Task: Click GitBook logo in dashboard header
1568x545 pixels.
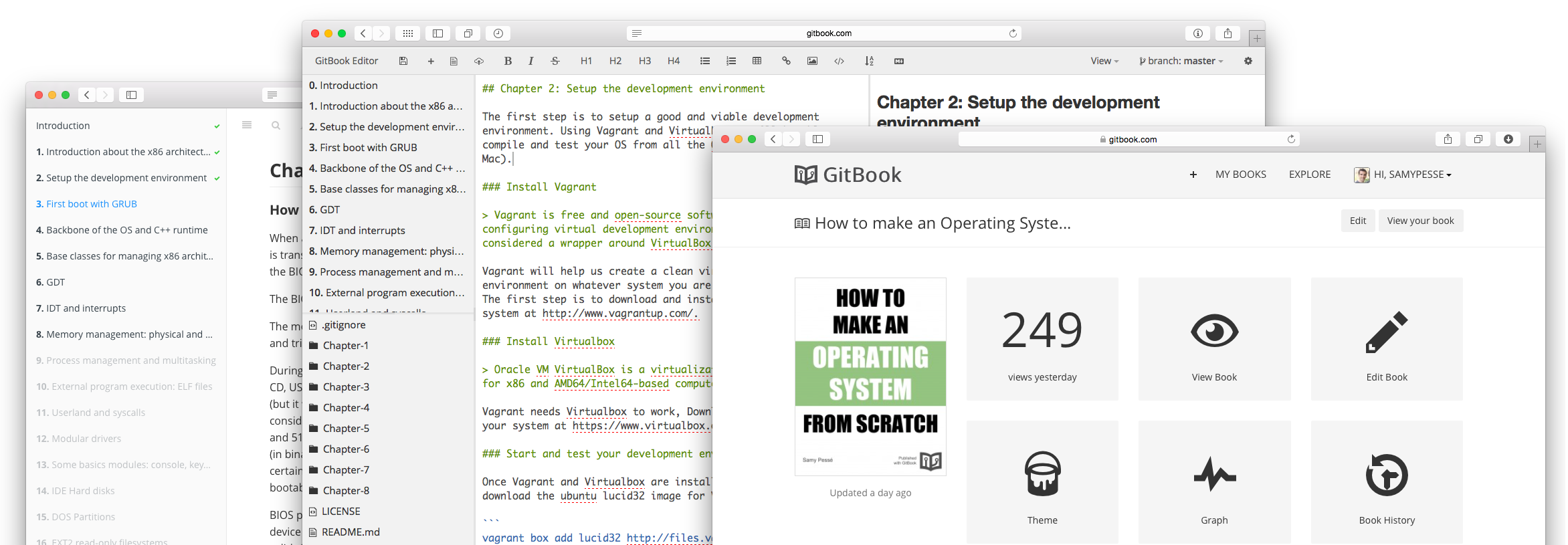Action: click(x=848, y=175)
